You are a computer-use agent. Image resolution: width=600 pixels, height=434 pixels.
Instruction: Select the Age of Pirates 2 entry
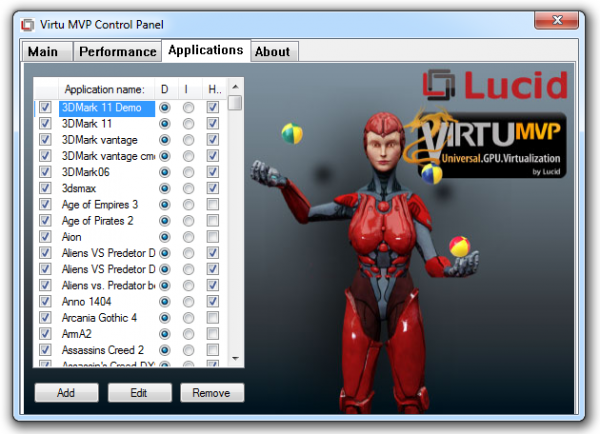click(98, 220)
